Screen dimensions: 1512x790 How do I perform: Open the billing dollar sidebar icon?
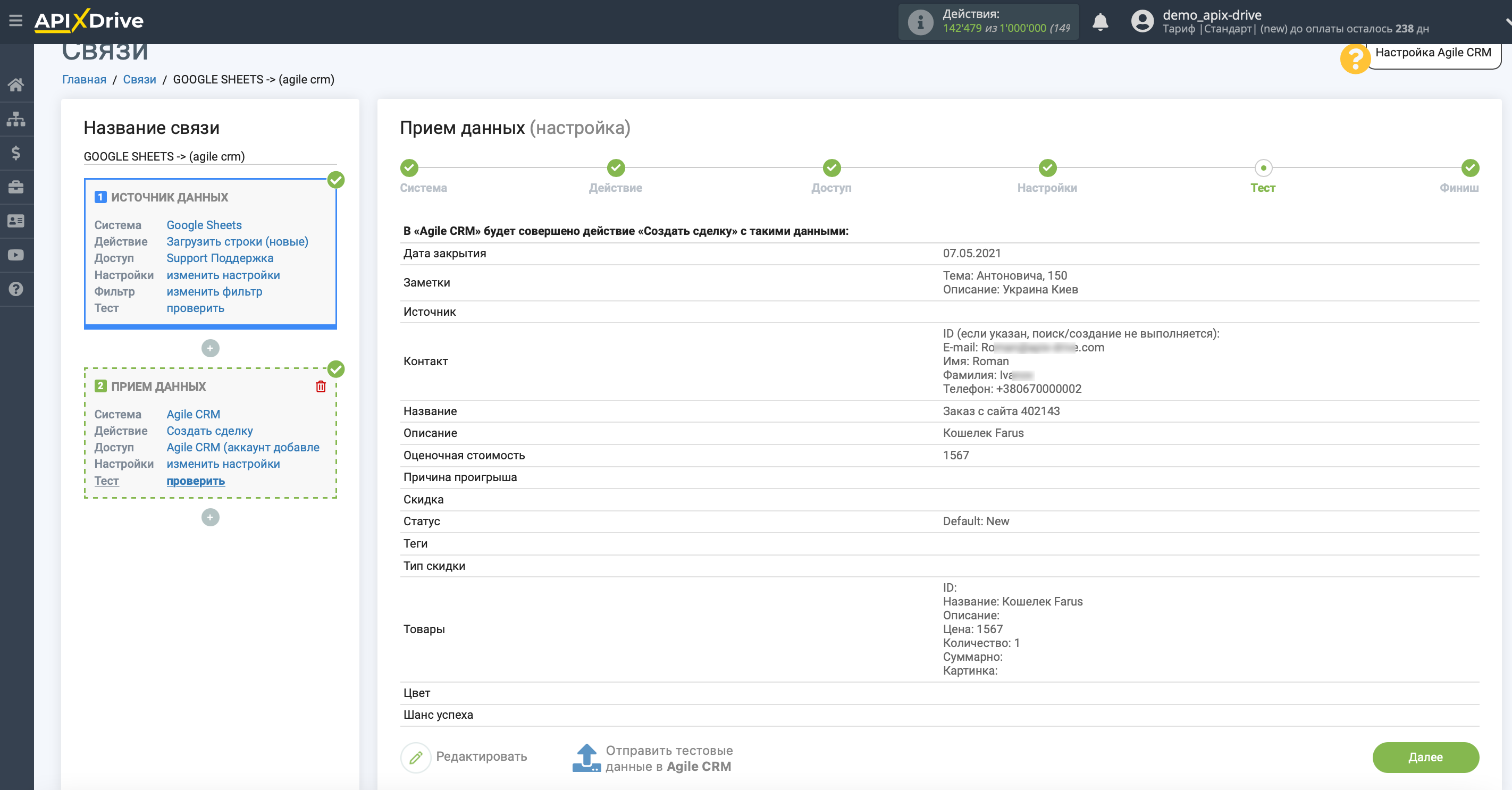click(x=16, y=153)
